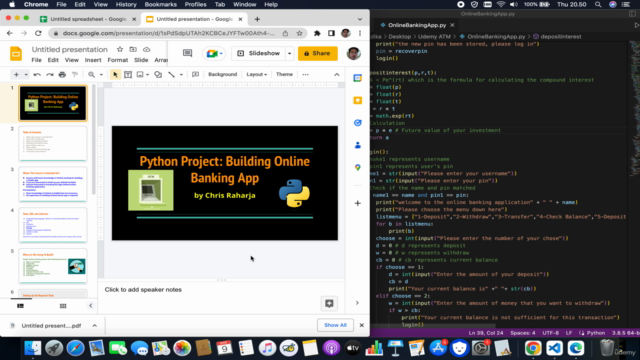Viewport: 640px width, 360px height.
Task: Reload the Chrome page
Action: tap(38, 33)
